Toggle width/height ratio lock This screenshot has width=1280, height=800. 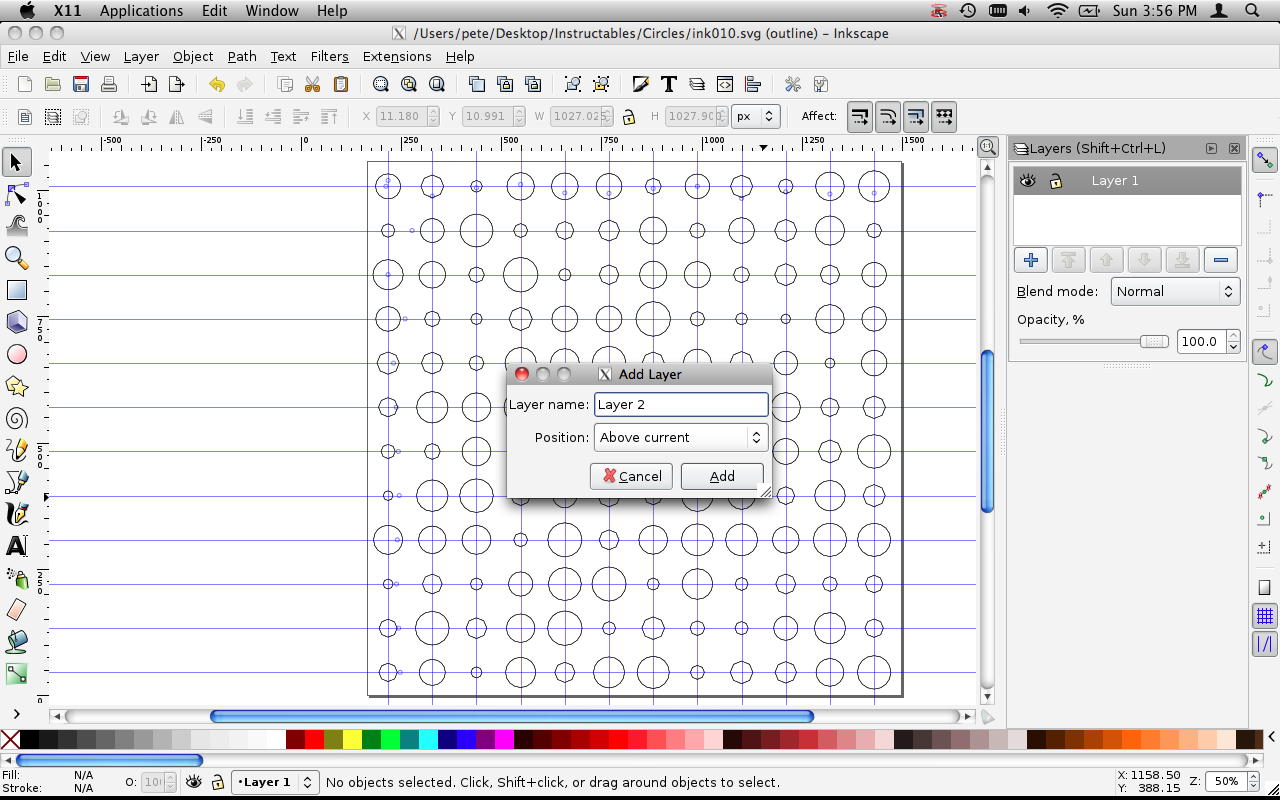point(629,116)
